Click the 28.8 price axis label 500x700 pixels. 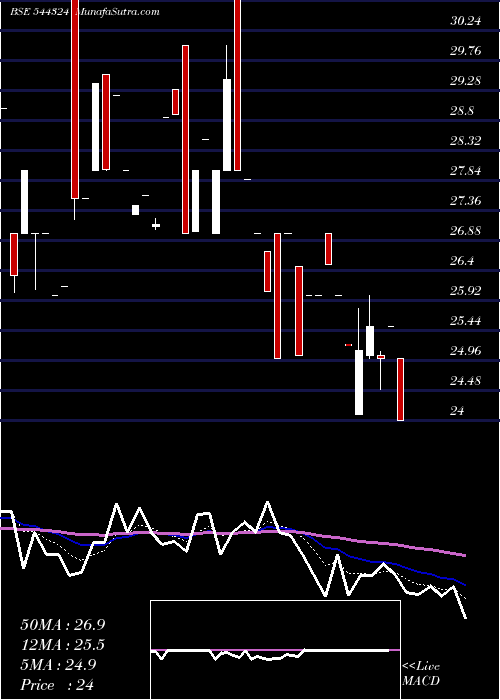[x=462, y=111]
